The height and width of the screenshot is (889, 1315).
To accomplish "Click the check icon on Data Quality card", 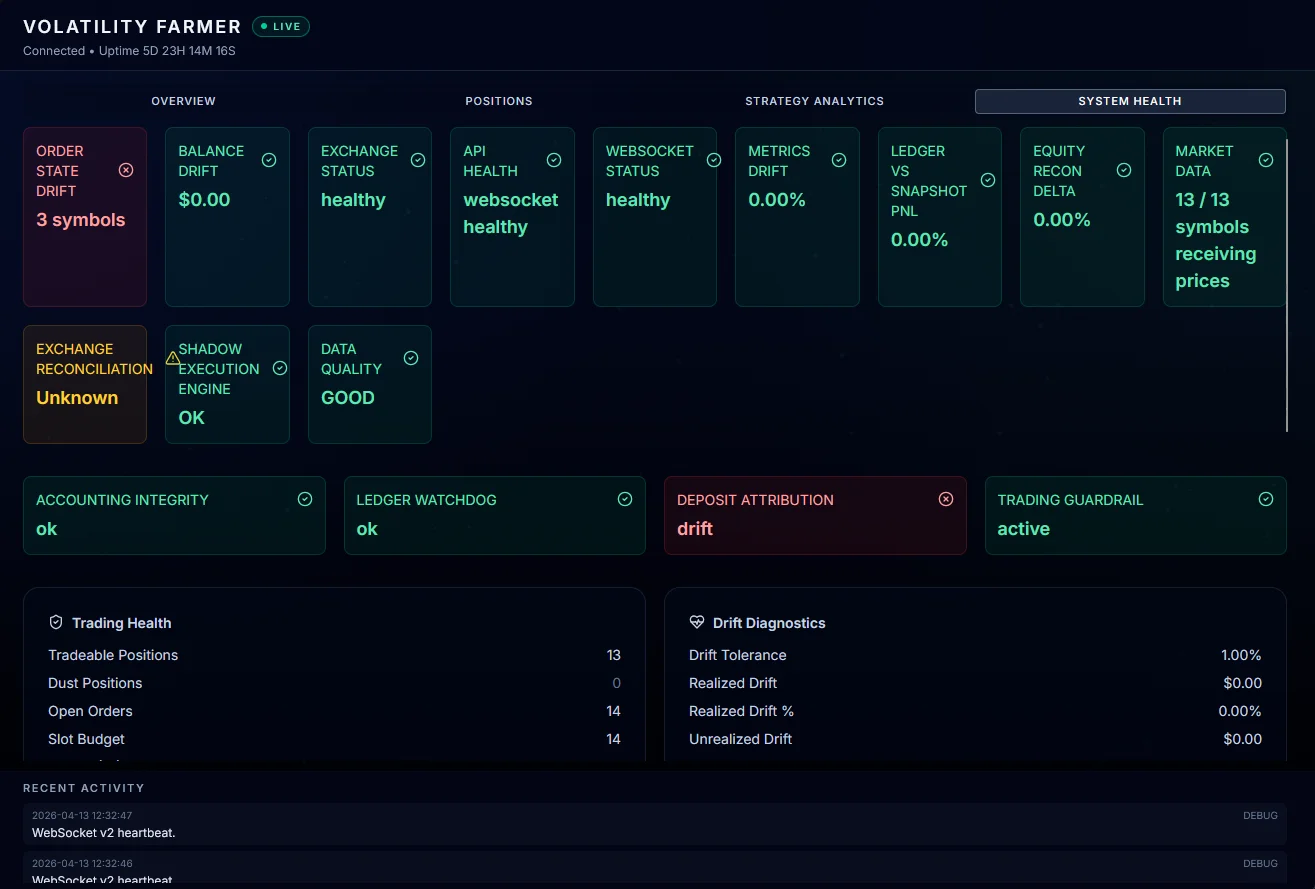I will click(411, 358).
